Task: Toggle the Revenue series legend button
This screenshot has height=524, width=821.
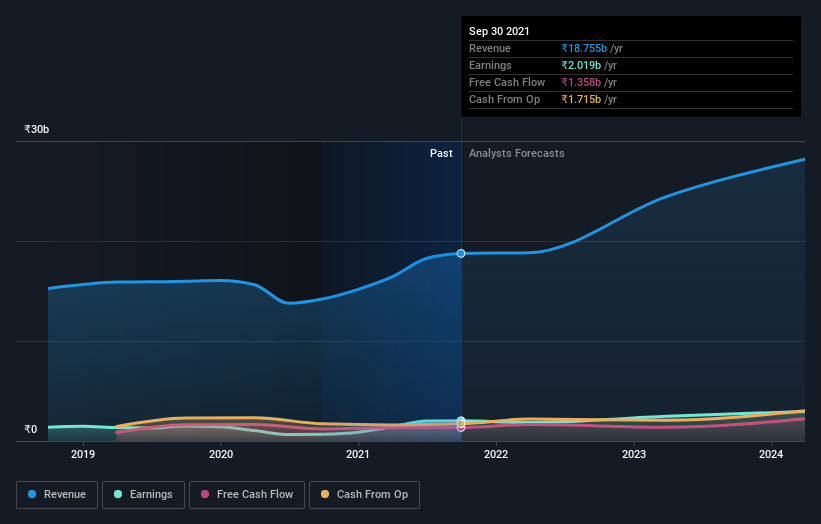Action: tap(57, 495)
